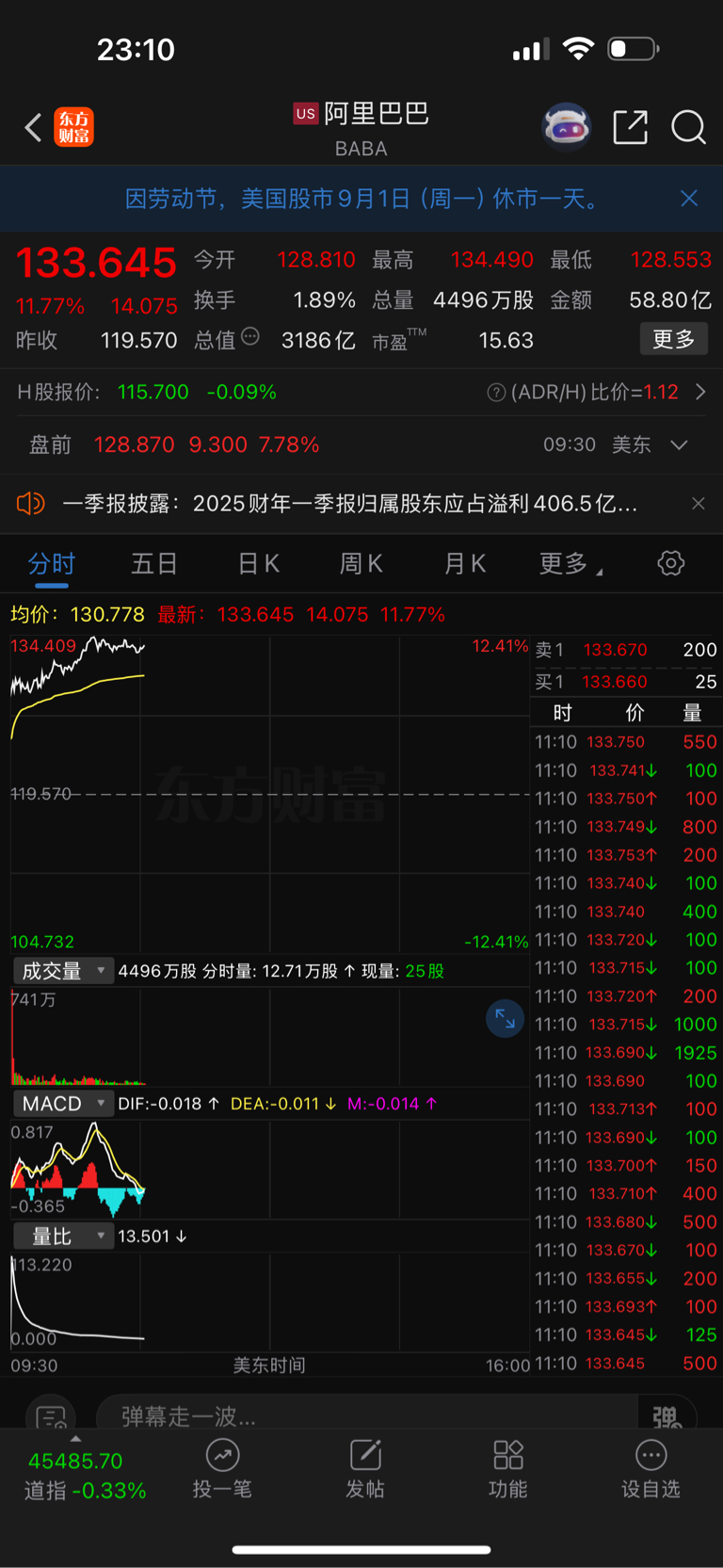Image resolution: width=723 pixels, height=1568 pixels.
Task: Select the 分时 tab
Action: tap(51, 563)
